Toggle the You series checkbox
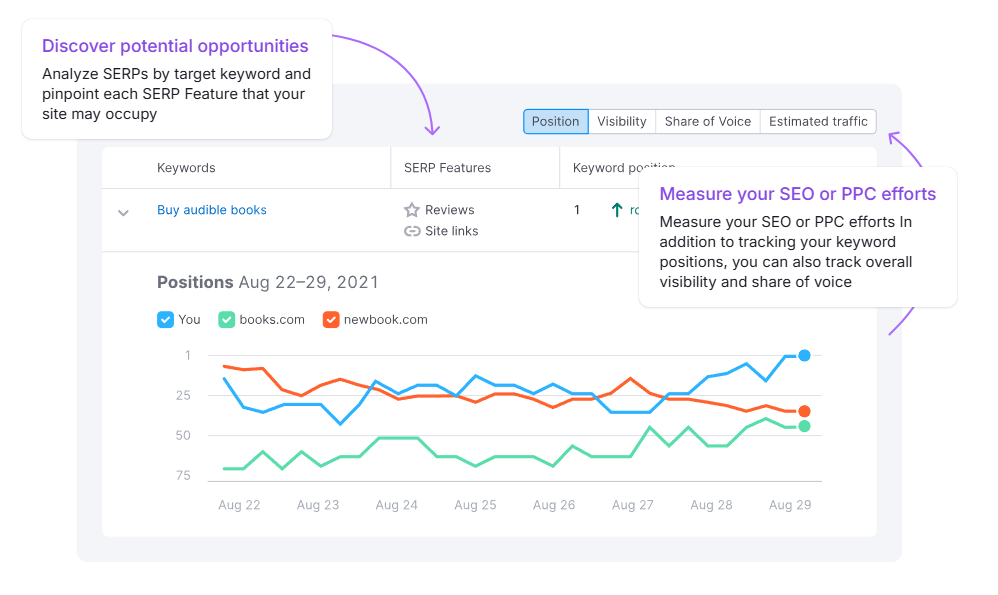This screenshot has width=998, height=595. (166, 320)
